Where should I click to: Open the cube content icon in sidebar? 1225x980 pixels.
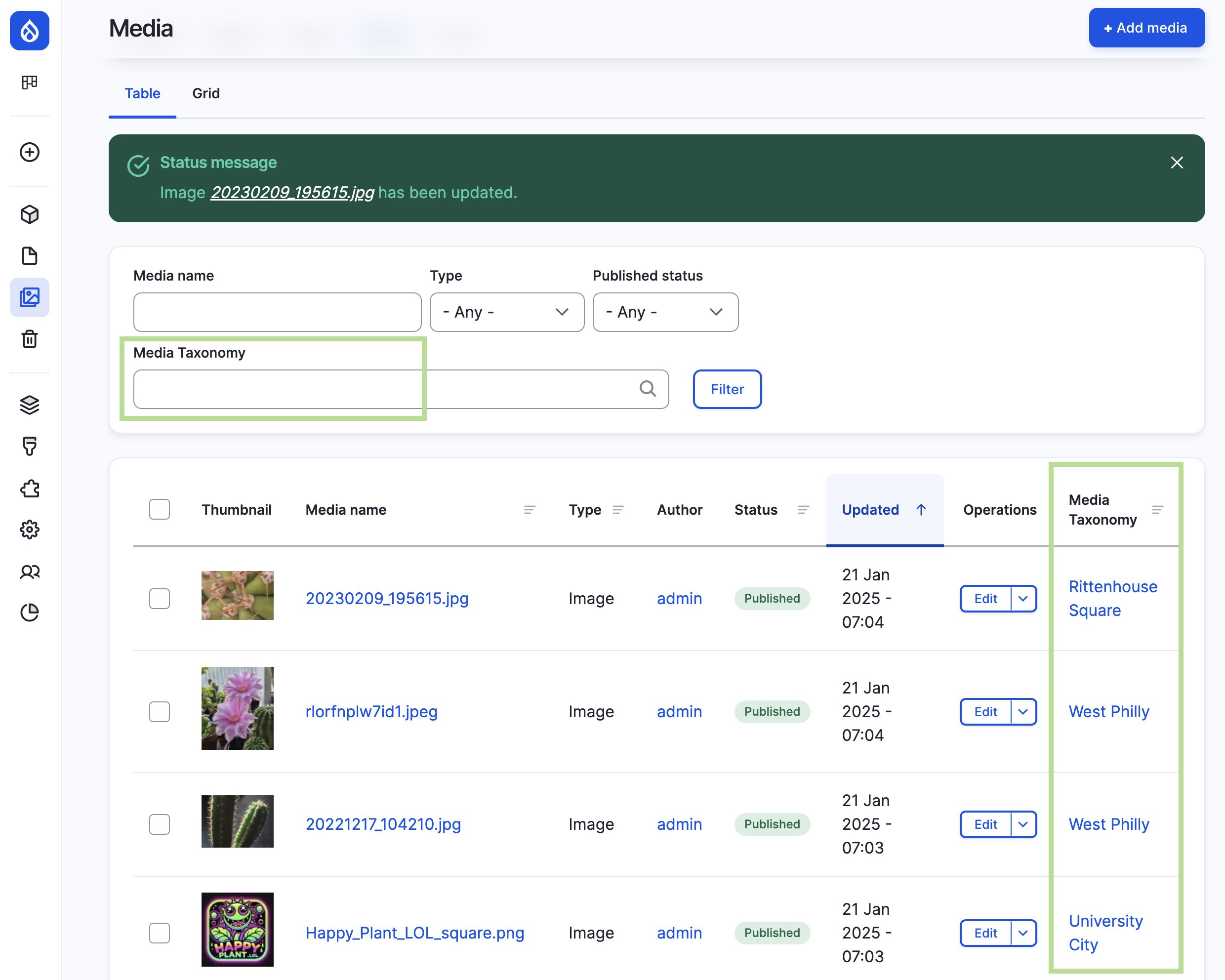pos(30,215)
